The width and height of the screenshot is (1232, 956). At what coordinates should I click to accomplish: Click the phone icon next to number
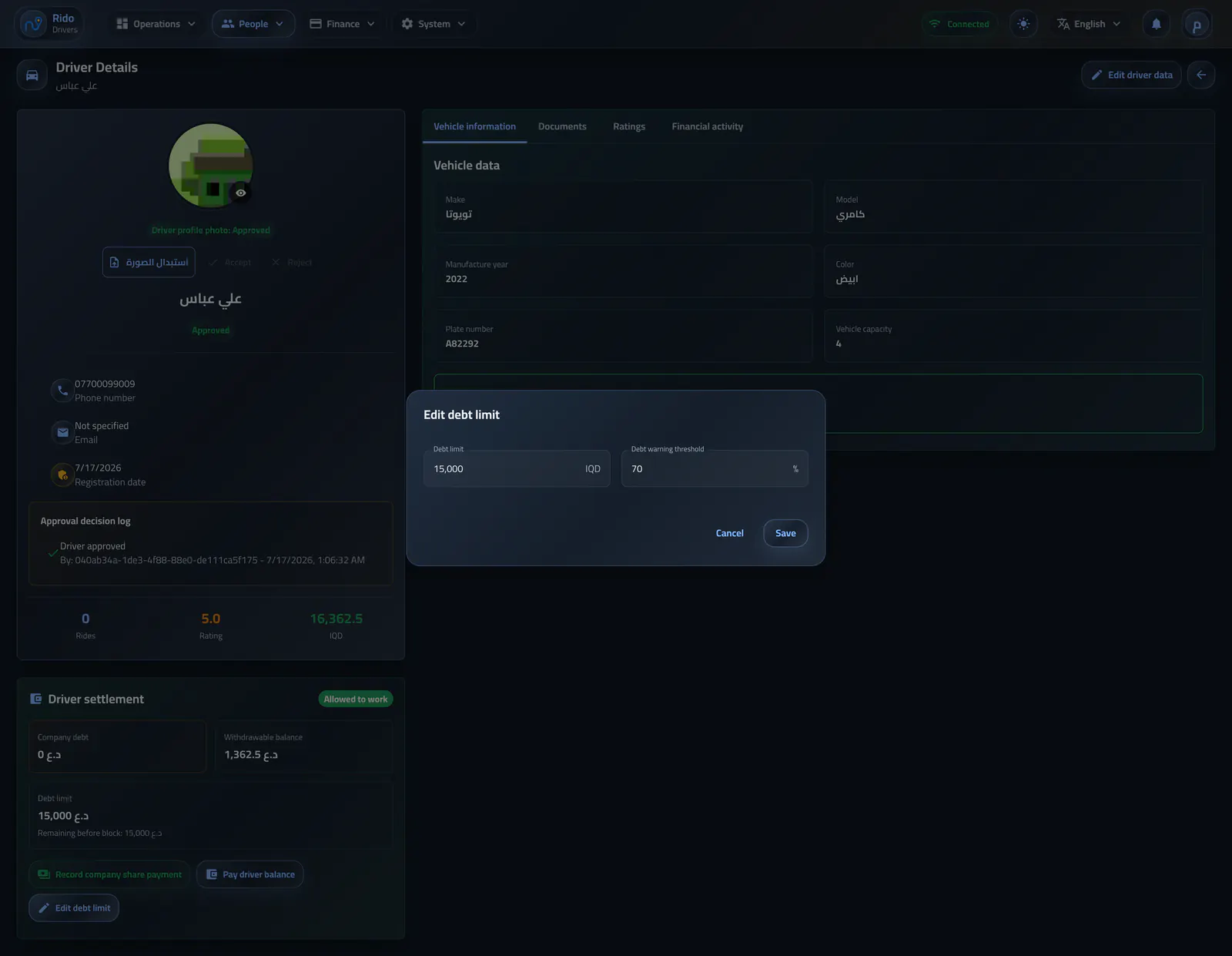coord(62,391)
